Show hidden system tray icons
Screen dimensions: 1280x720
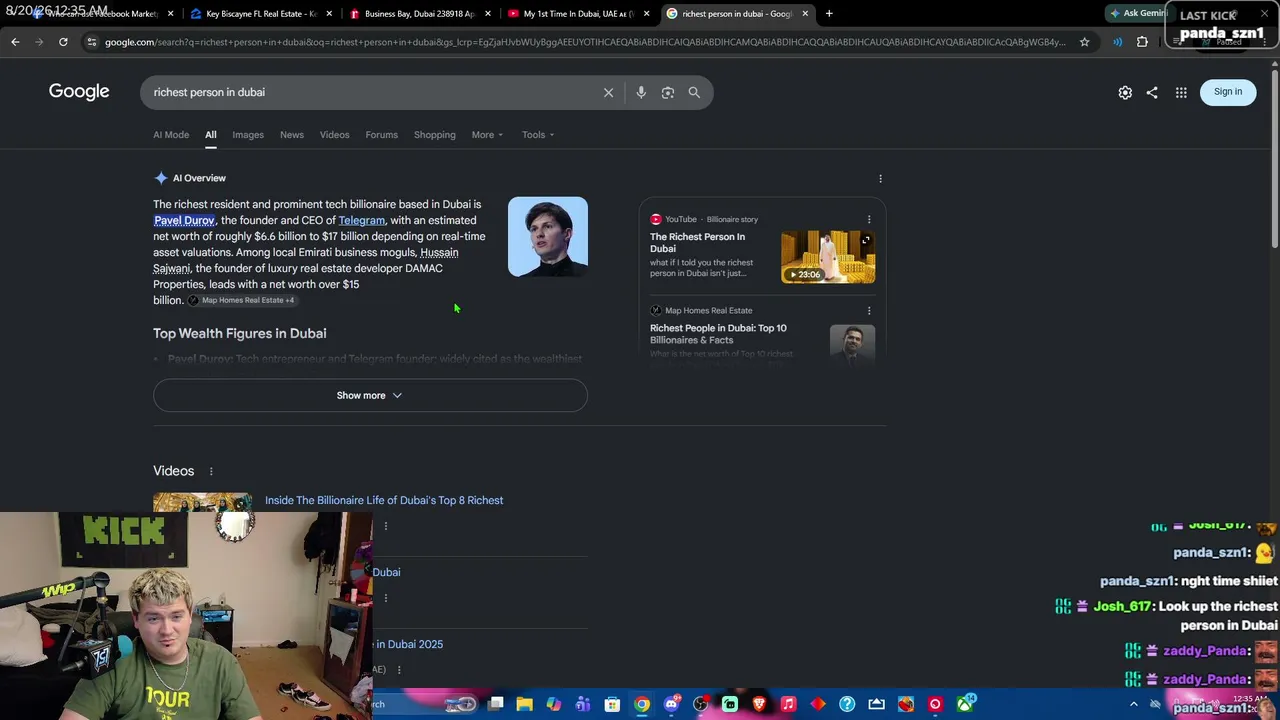tap(1133, 704)
